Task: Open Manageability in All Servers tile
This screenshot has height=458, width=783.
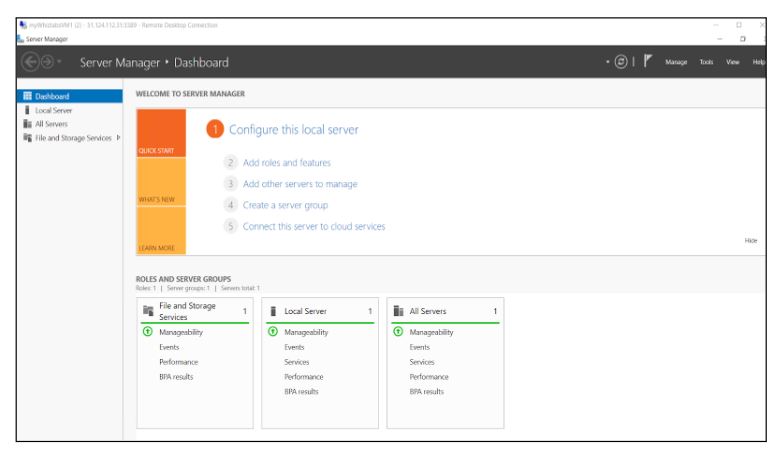Action: [431, 332]
